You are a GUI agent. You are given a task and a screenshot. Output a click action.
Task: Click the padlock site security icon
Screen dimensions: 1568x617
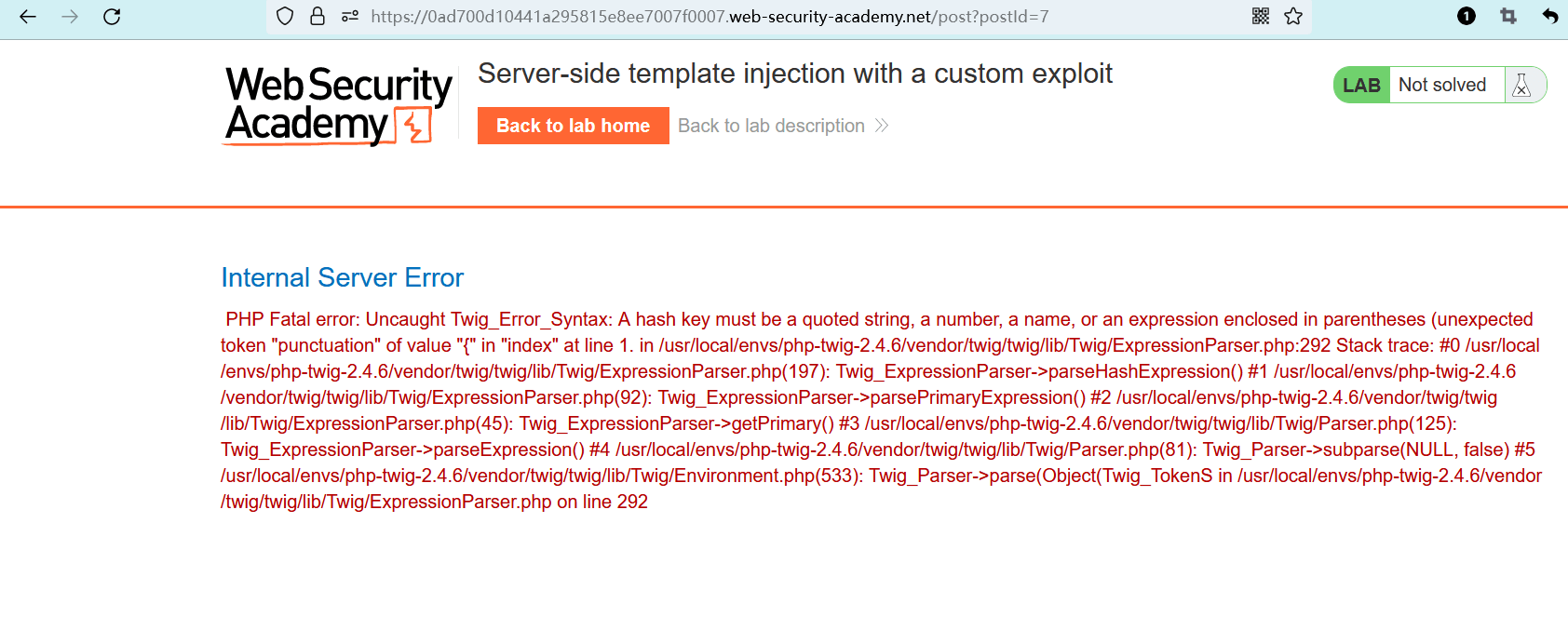[x=318, y=16]
